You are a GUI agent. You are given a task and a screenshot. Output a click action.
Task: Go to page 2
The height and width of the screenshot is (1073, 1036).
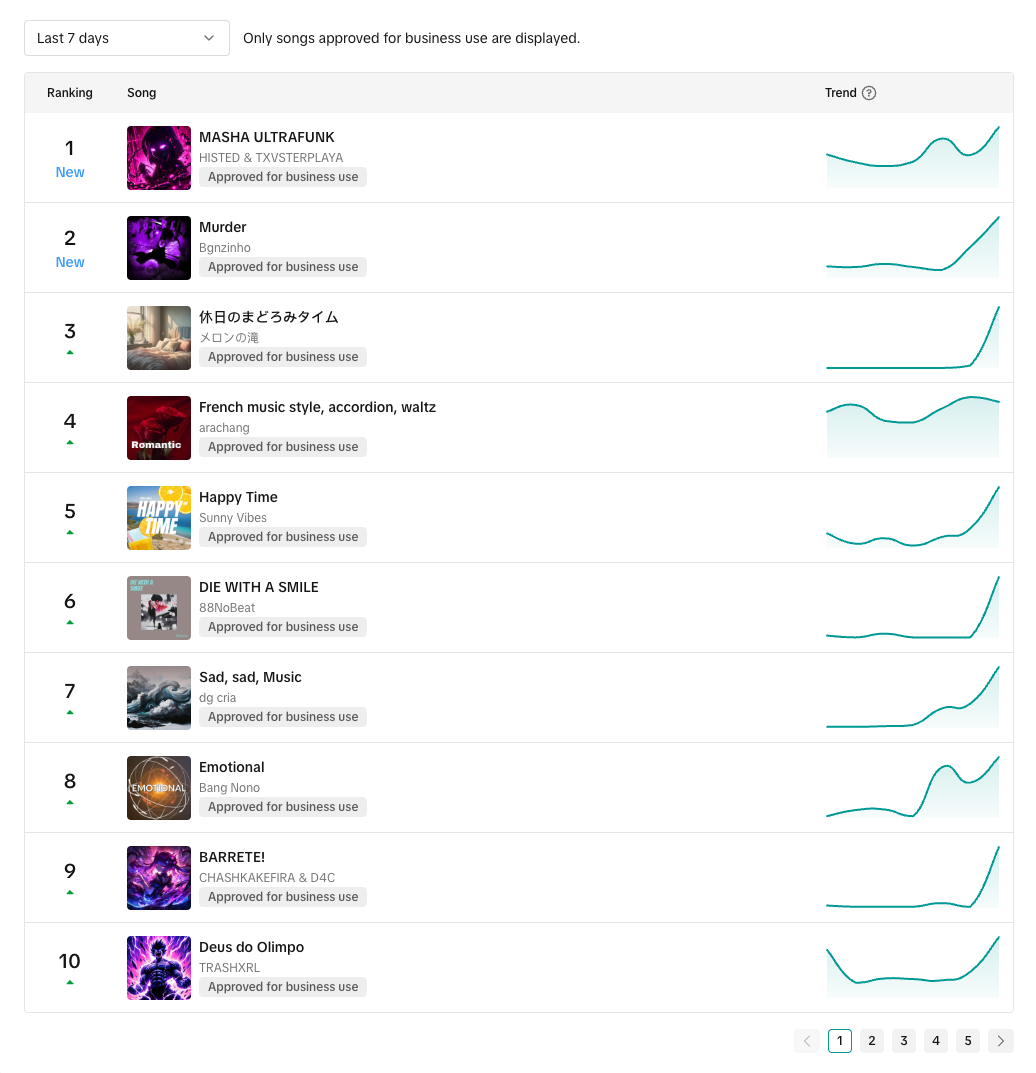click(x=872, y=1041)
